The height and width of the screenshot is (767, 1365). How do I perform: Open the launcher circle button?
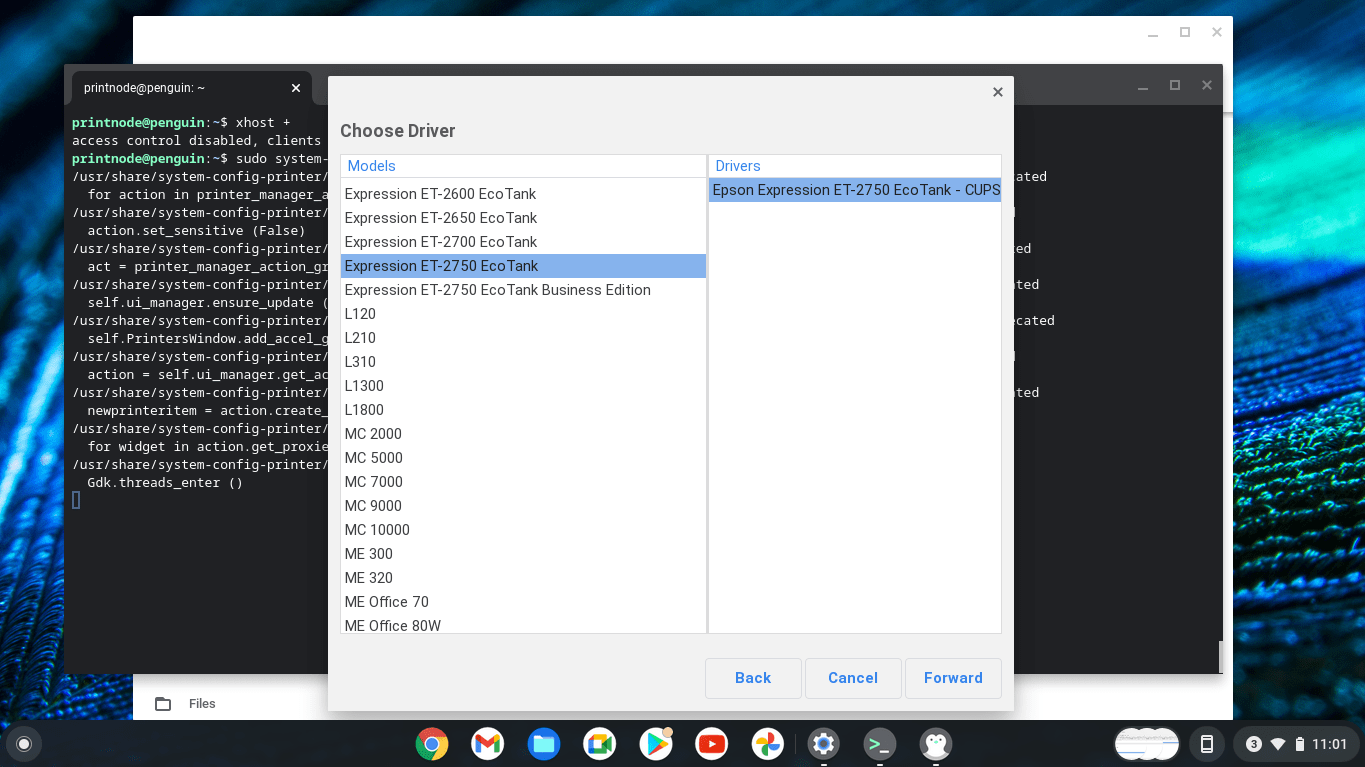click(24, 744)
